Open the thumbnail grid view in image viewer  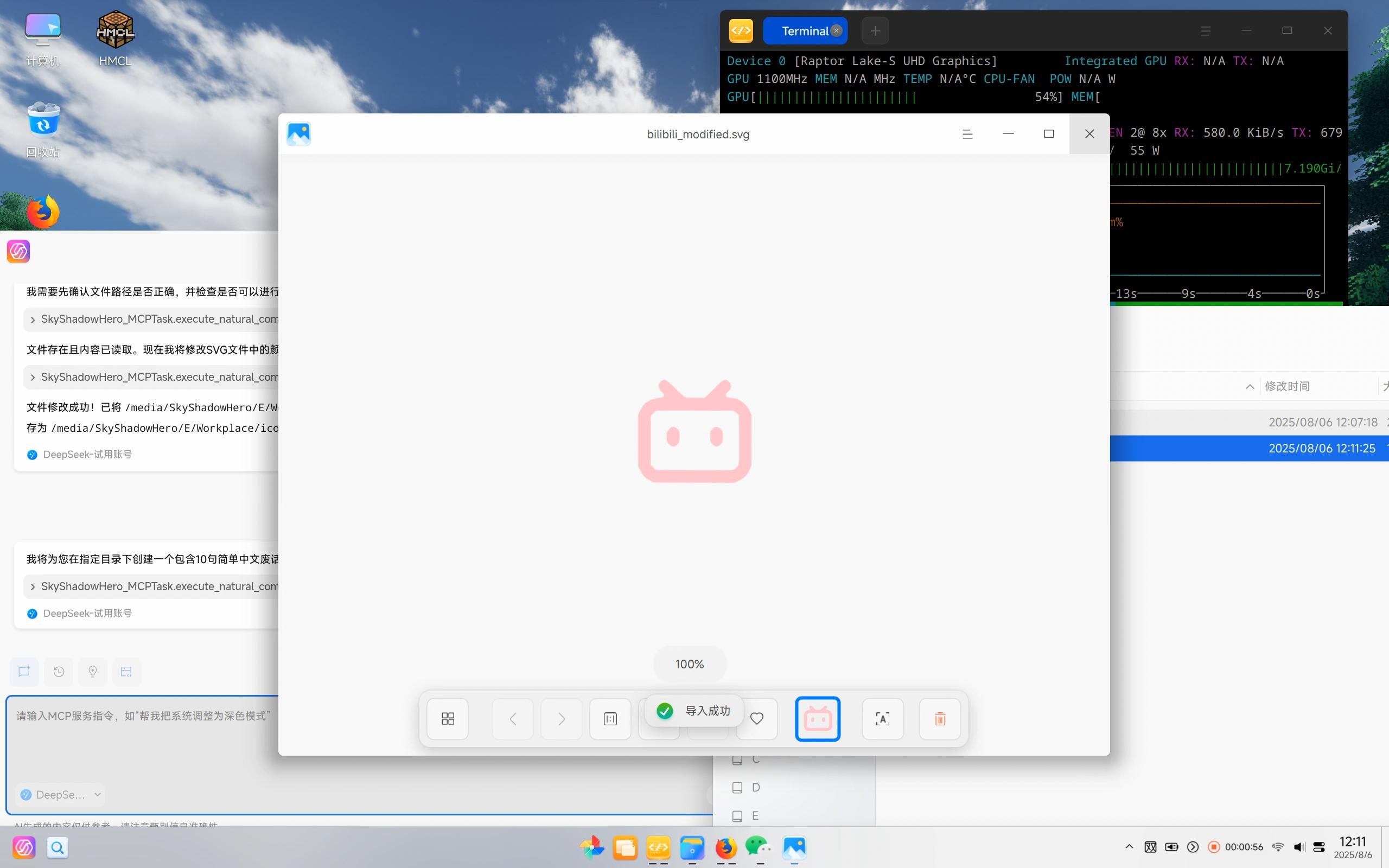pos(448,719)
